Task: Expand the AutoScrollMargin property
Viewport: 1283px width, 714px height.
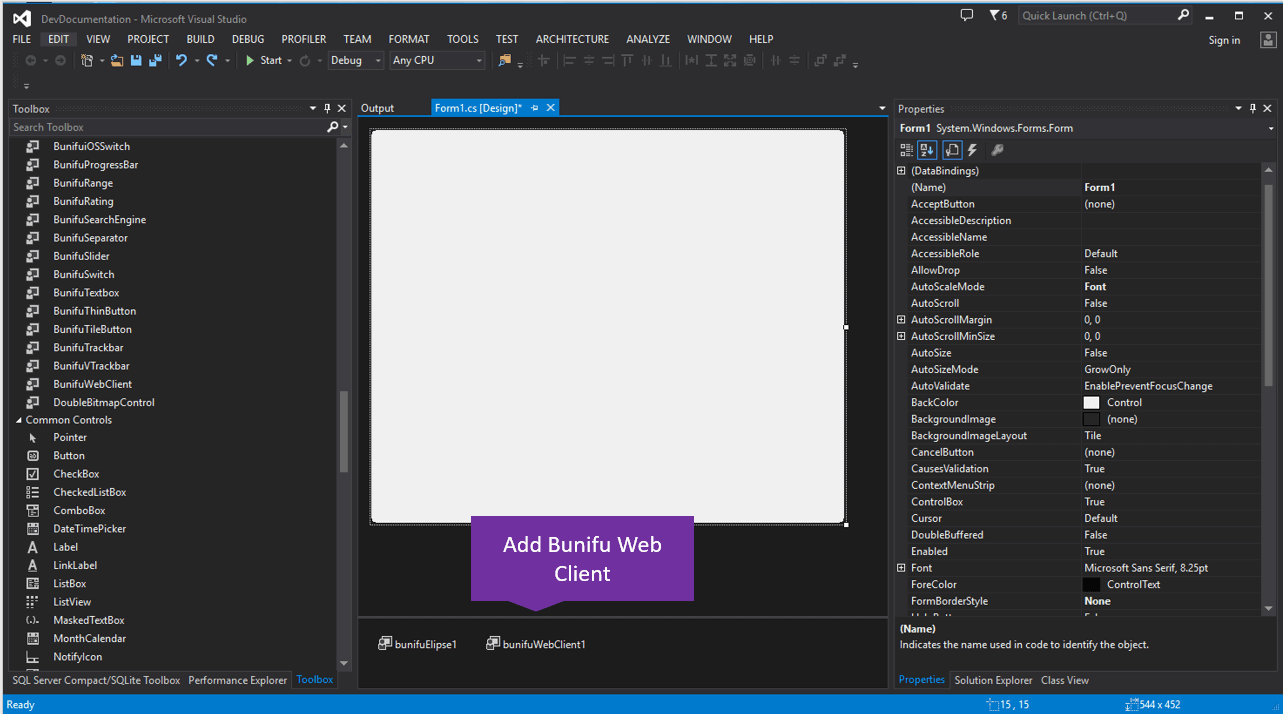Action: point(902,320)
